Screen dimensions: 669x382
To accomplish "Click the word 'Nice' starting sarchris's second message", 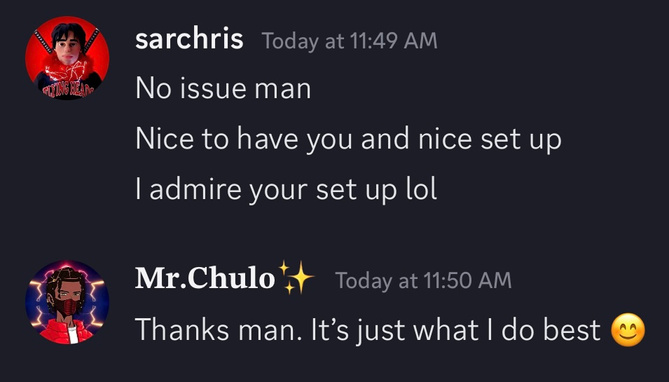I will point(164,139).
